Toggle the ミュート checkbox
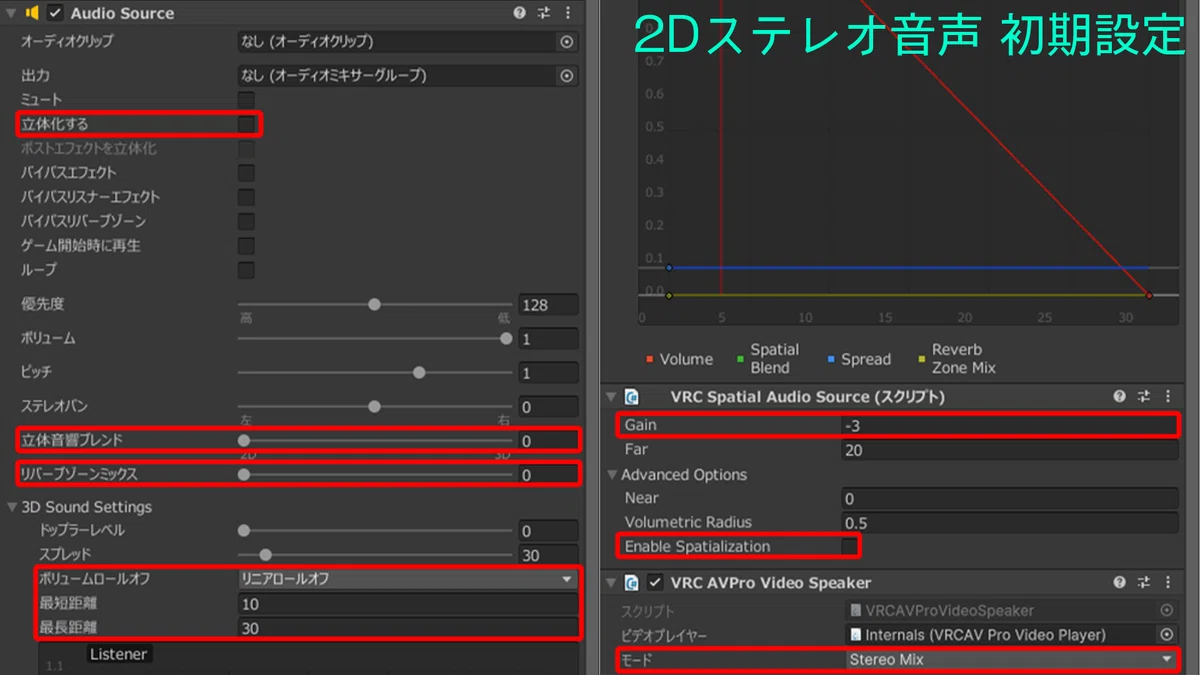Image resolution: width=1200 pixels, height=675 pixels. pyautogui.click(x=246, y=100)
